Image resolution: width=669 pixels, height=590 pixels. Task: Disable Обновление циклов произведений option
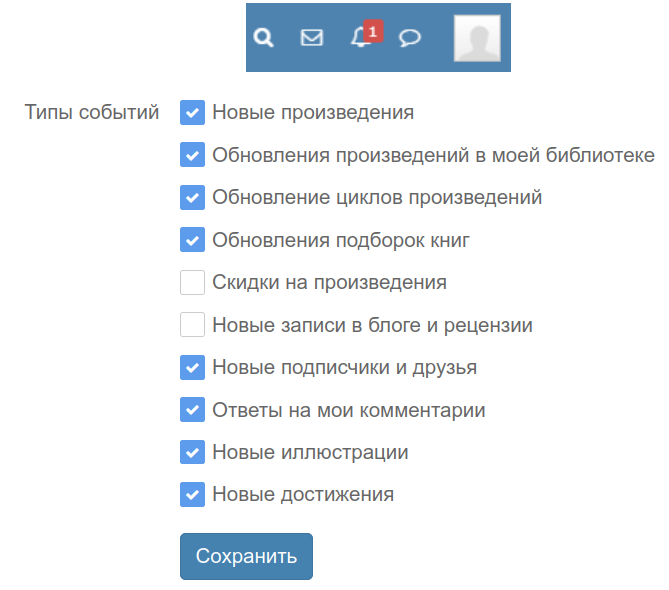pyautogui.click(x=193, y=197)
